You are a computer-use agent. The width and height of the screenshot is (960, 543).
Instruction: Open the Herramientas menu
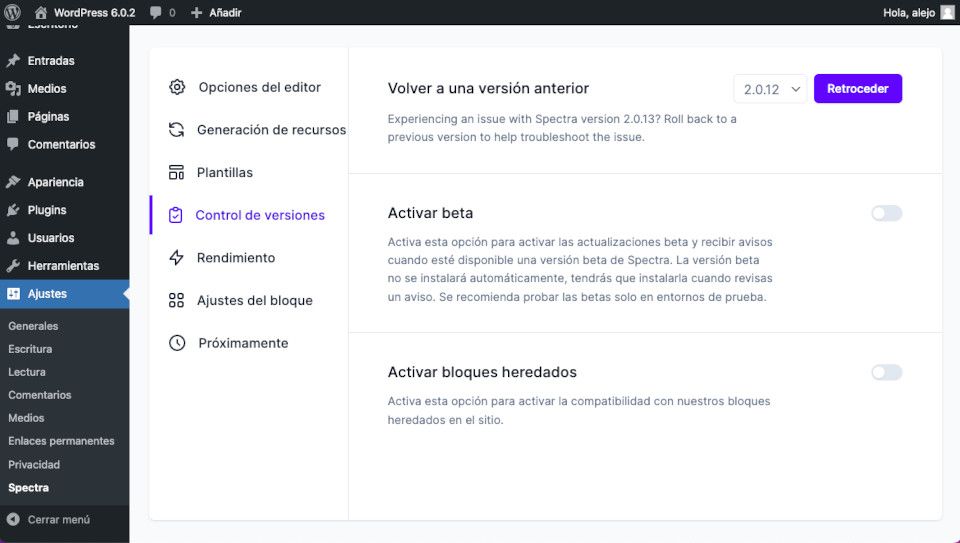(x=64, y=266)
